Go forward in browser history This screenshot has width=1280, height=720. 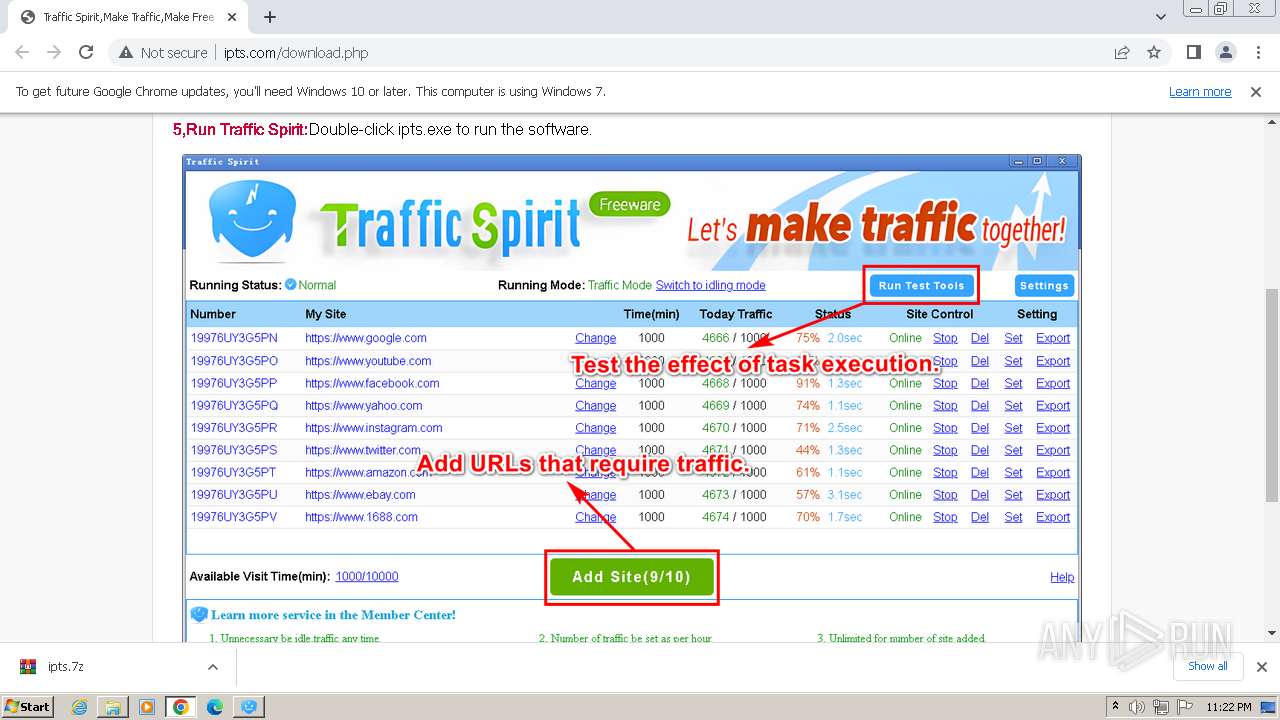tap(54, 53)
